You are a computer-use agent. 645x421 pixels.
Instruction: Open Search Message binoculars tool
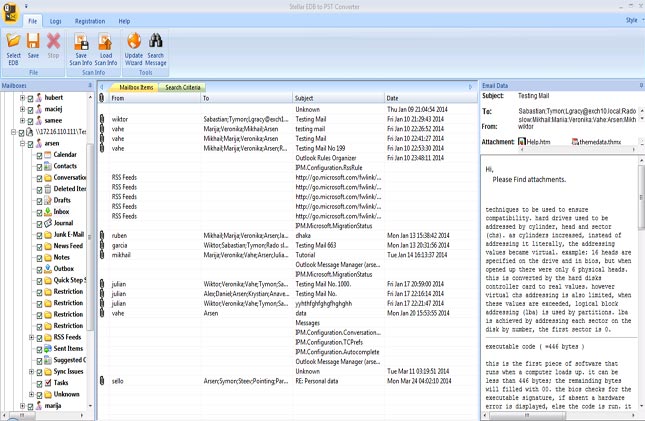click(x=155, y=49)
